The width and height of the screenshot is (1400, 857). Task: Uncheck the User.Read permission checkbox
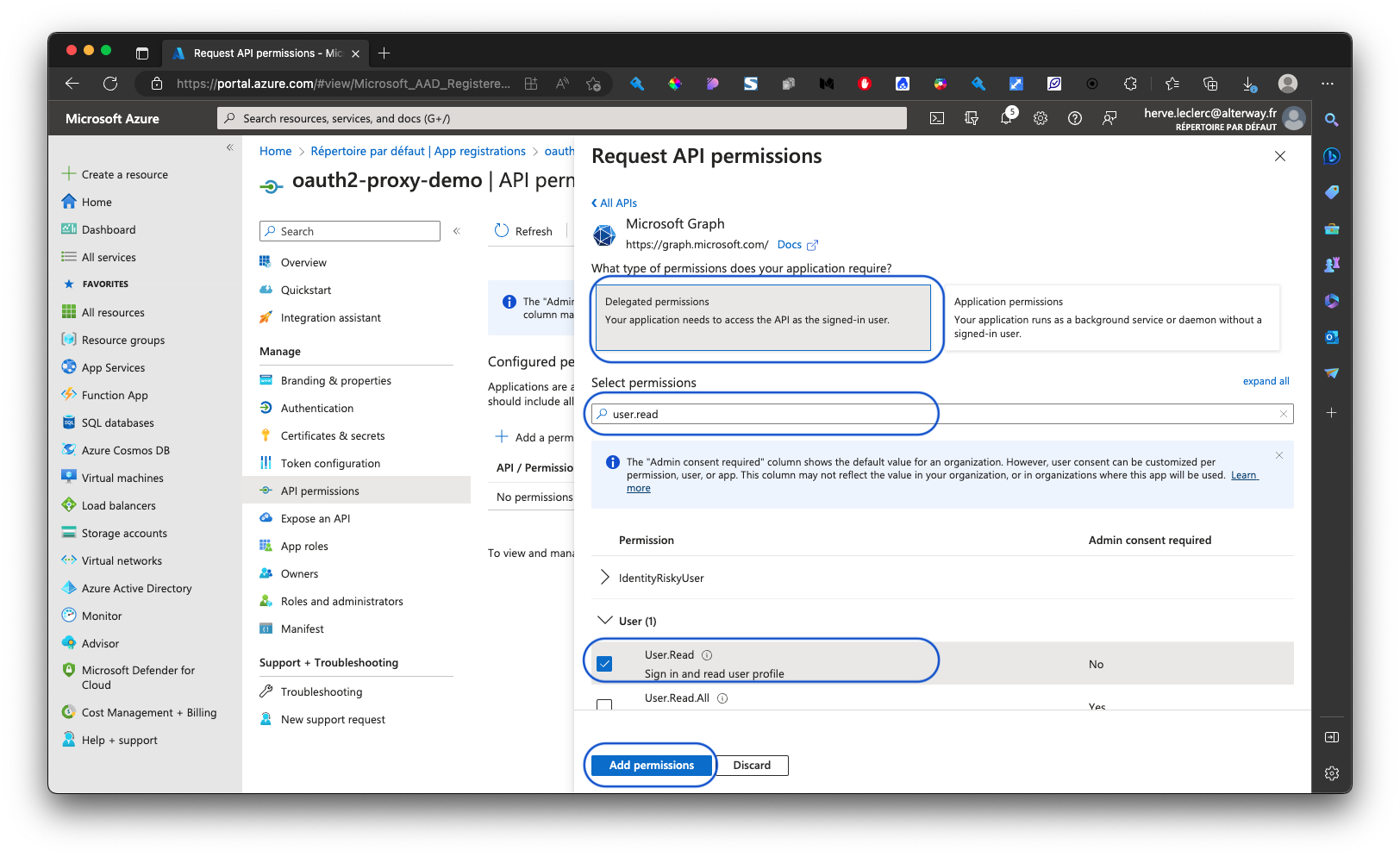click(604, 664)
